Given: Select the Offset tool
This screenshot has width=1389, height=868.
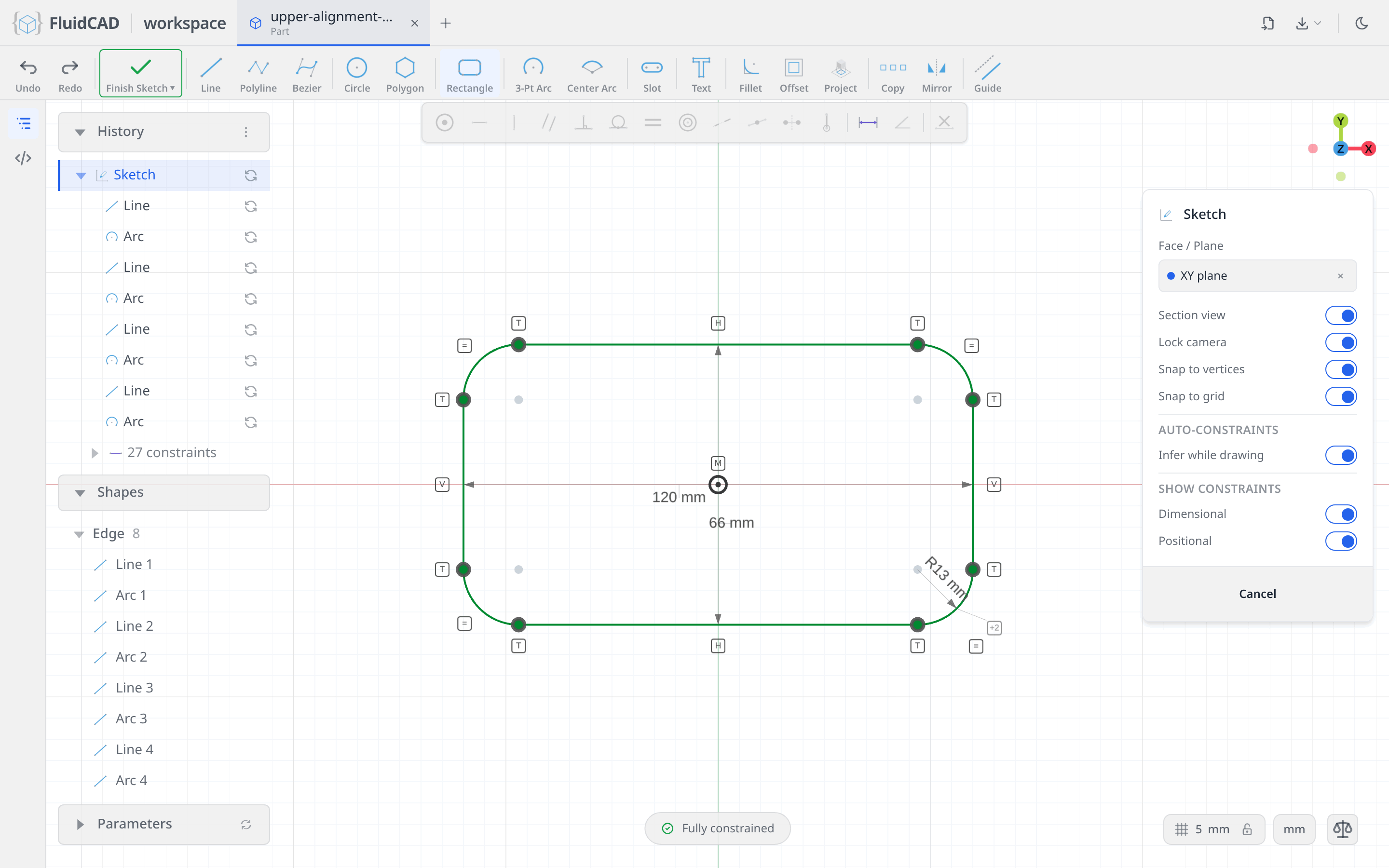Looking at the screenshot, I should coord(794,74).
